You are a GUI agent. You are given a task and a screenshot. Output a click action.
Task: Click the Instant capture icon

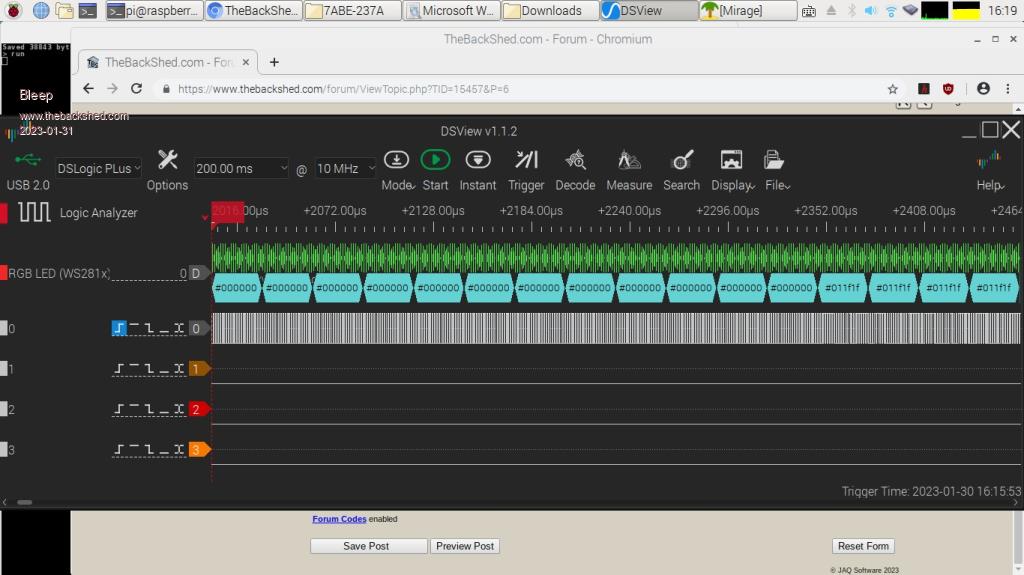coord(478,160)
